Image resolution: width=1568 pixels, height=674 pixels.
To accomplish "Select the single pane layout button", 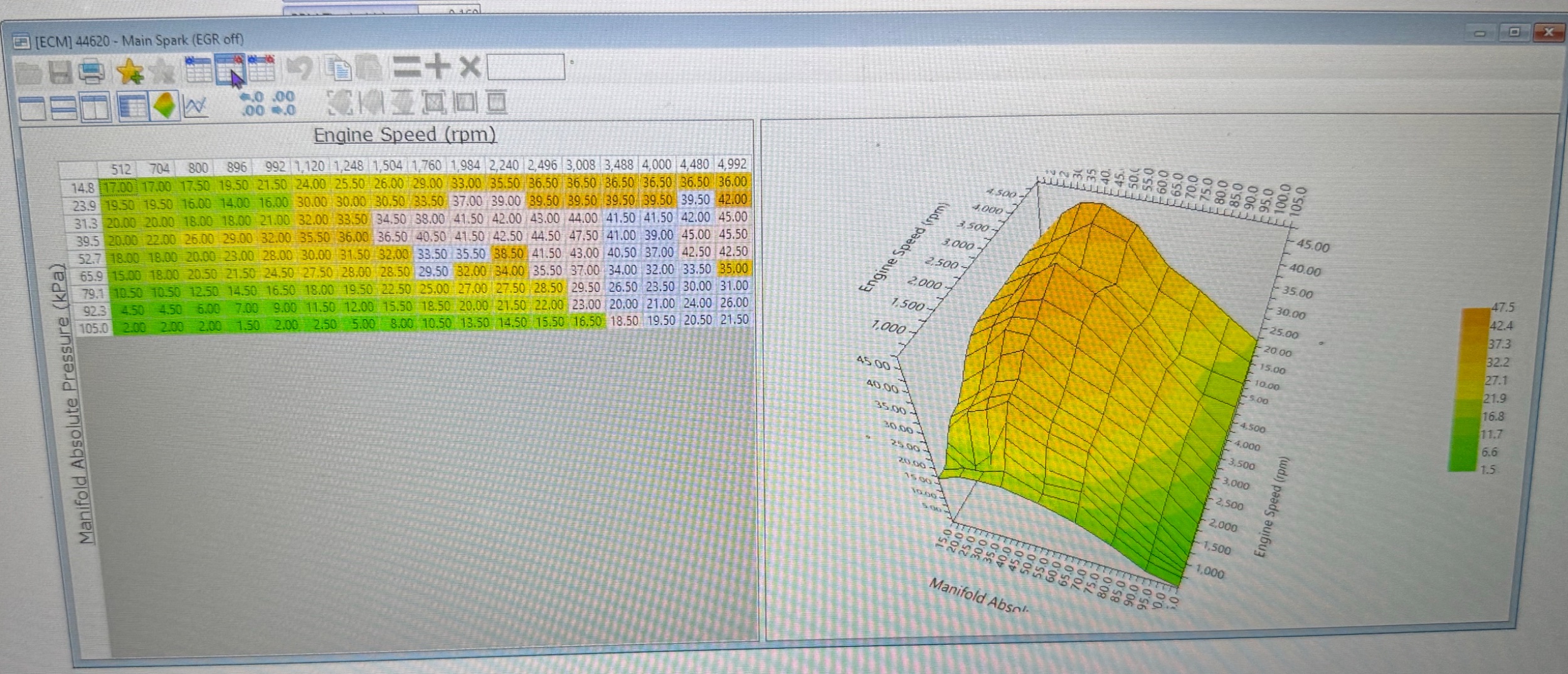I will [x=33, y=107].
